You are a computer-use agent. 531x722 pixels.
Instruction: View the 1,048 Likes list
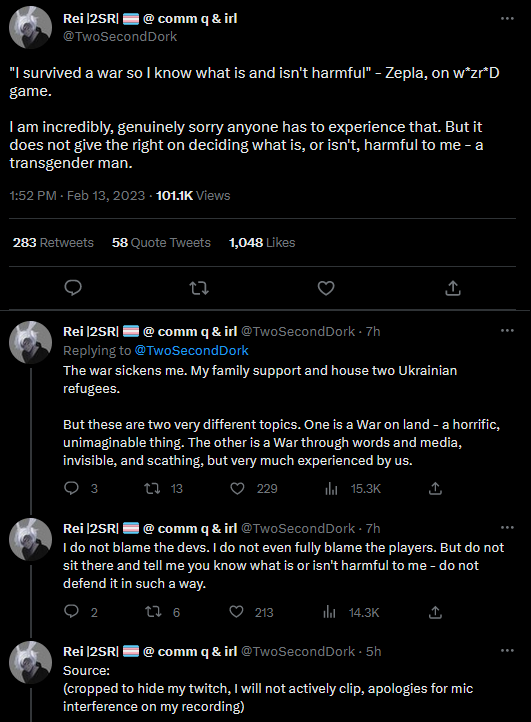tap(262, 243)
